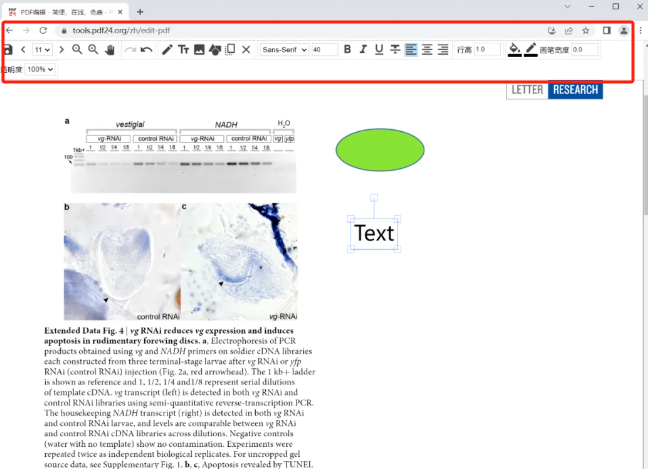Click the browser forward arrow
Screen dimensions: 648x469
coord(26,31)
